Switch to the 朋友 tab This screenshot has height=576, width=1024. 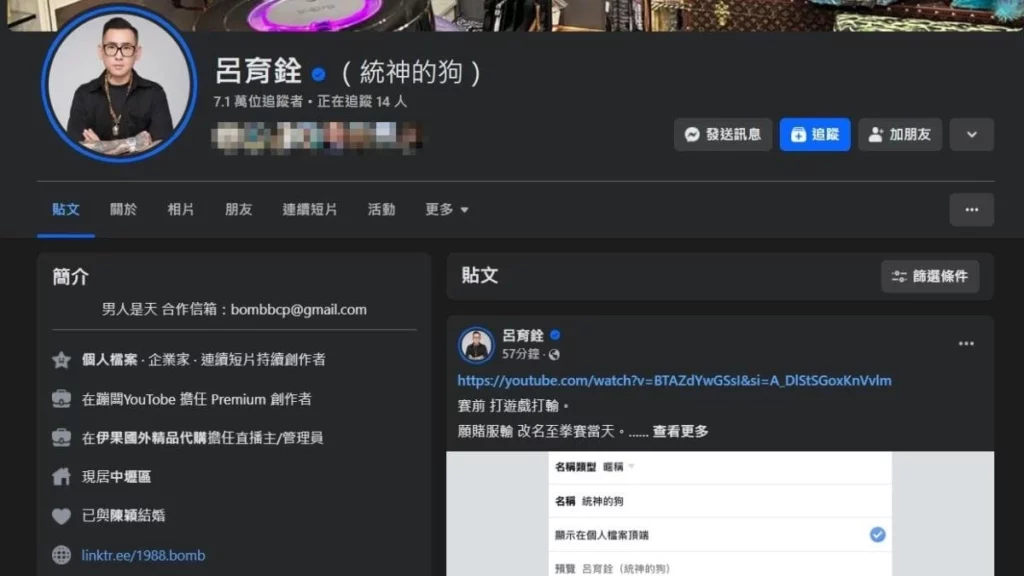tap(239, 210)
